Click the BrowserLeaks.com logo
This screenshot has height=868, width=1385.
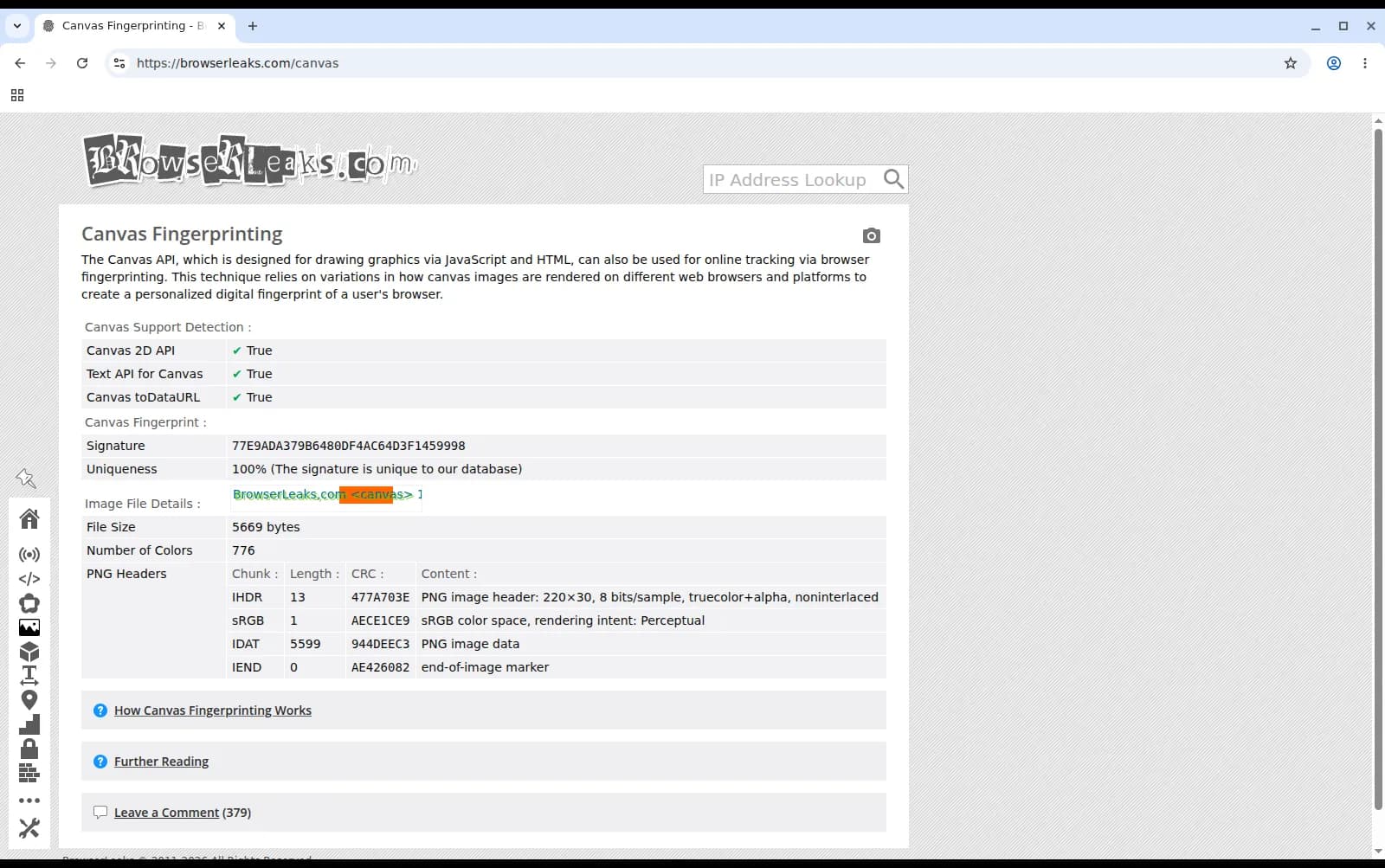point(250,160)
